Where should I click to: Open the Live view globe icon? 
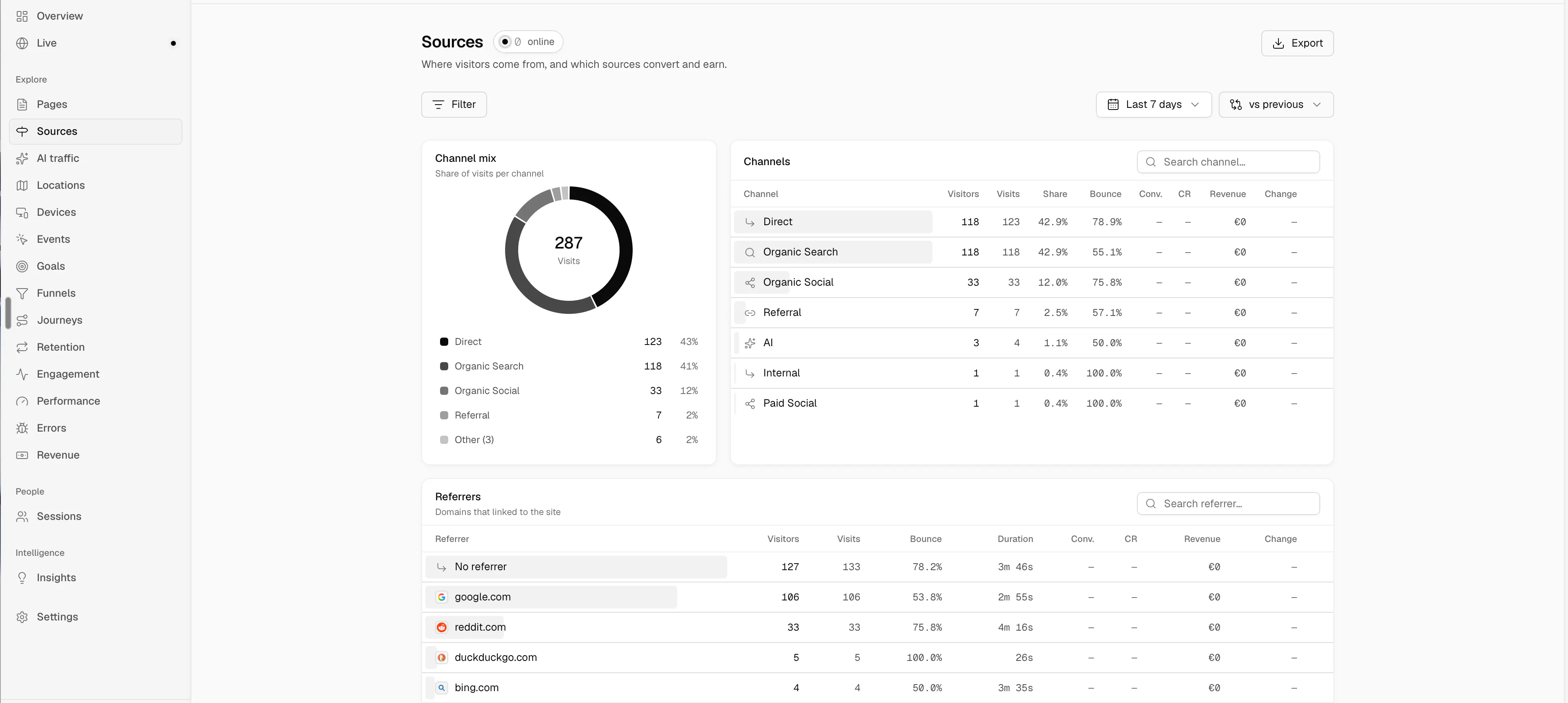[x=22, y=43]
